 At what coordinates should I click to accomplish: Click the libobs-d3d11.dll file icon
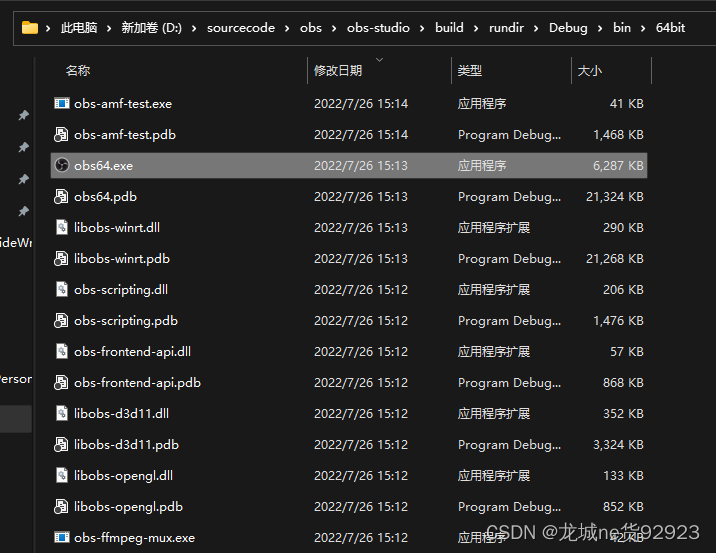click(x=62, y=413)
